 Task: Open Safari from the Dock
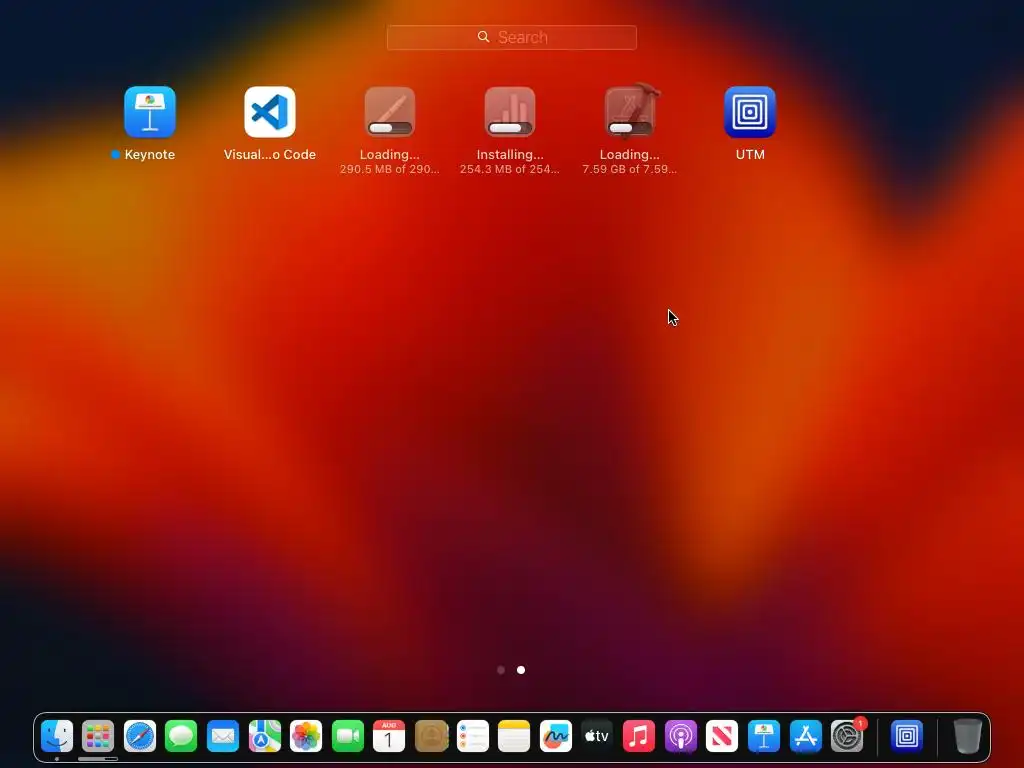[x=140, y=736]
